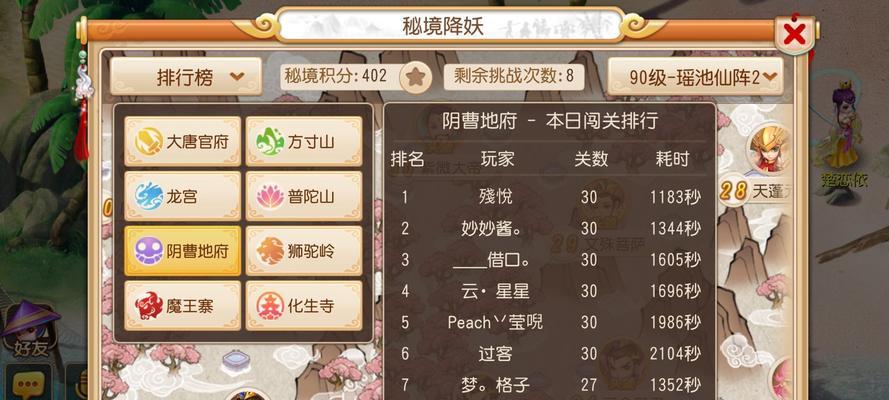Viewport: 889px width, 400px height.
Task: Select the highlighted 阴曹地府 faction tab
Action: (x=183, y=251)
